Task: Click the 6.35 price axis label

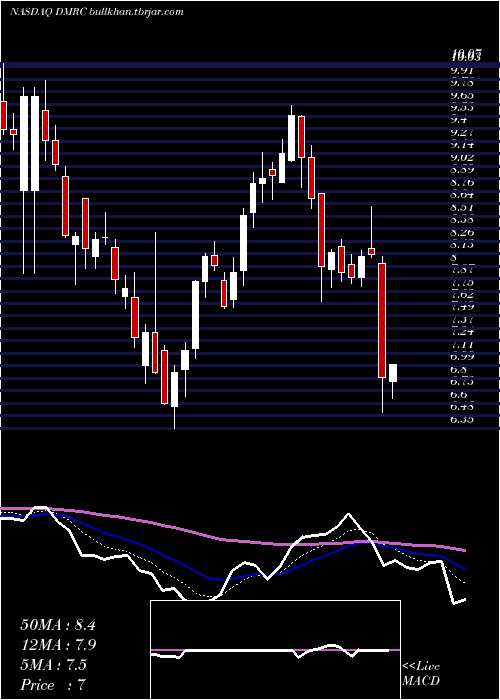Action: (462, 420)
